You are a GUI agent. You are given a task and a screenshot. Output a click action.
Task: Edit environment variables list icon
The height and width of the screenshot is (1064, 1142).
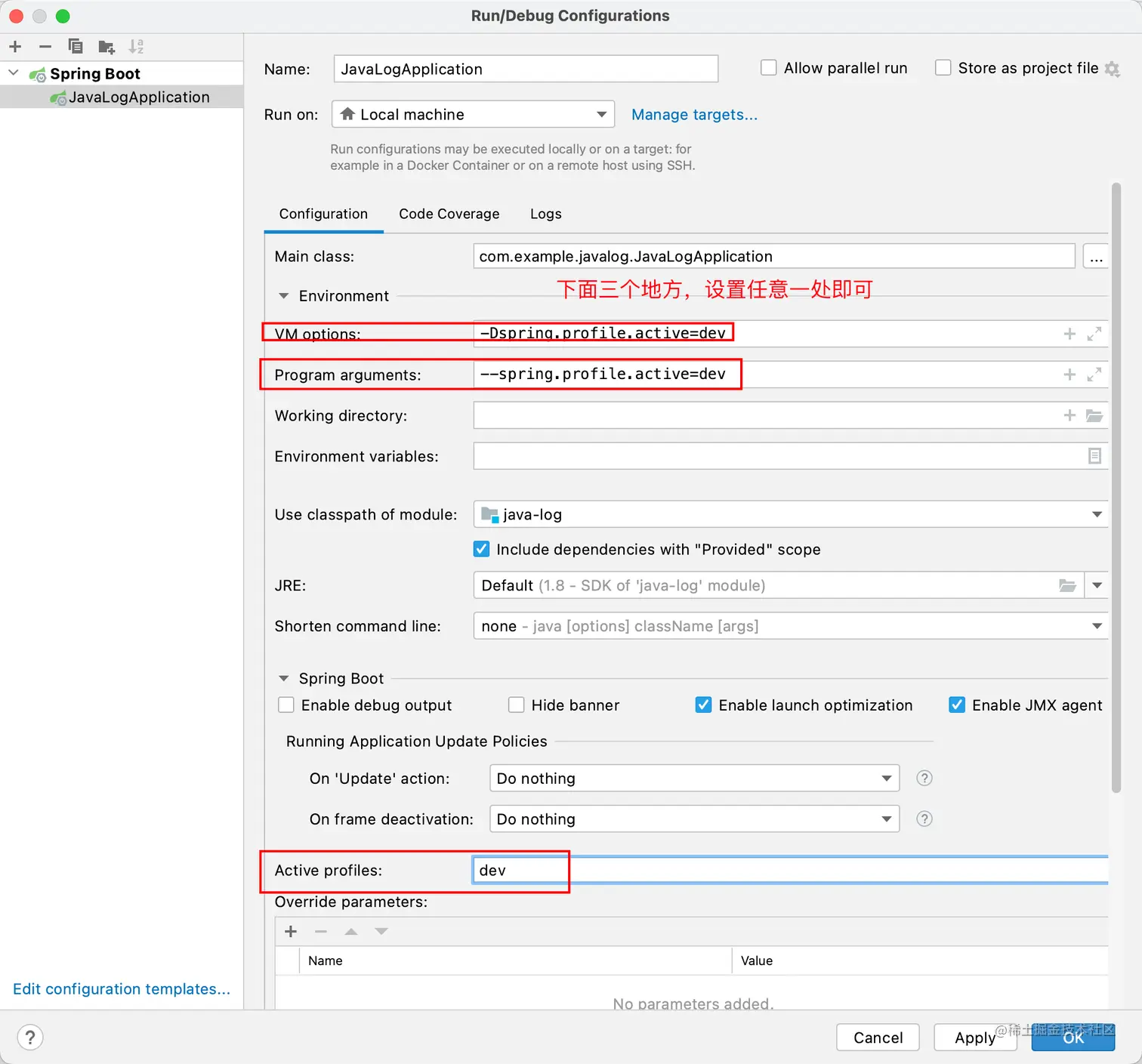tap(1094, 456)
